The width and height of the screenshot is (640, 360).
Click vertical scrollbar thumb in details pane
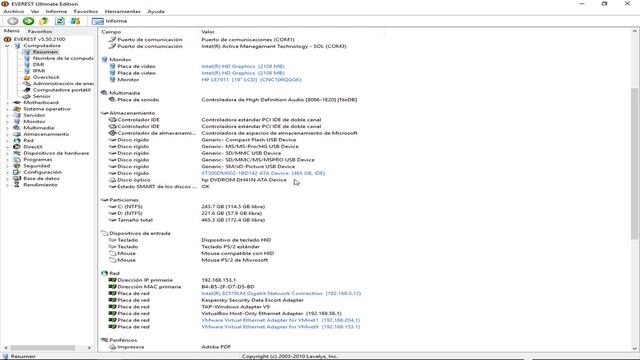634,163
